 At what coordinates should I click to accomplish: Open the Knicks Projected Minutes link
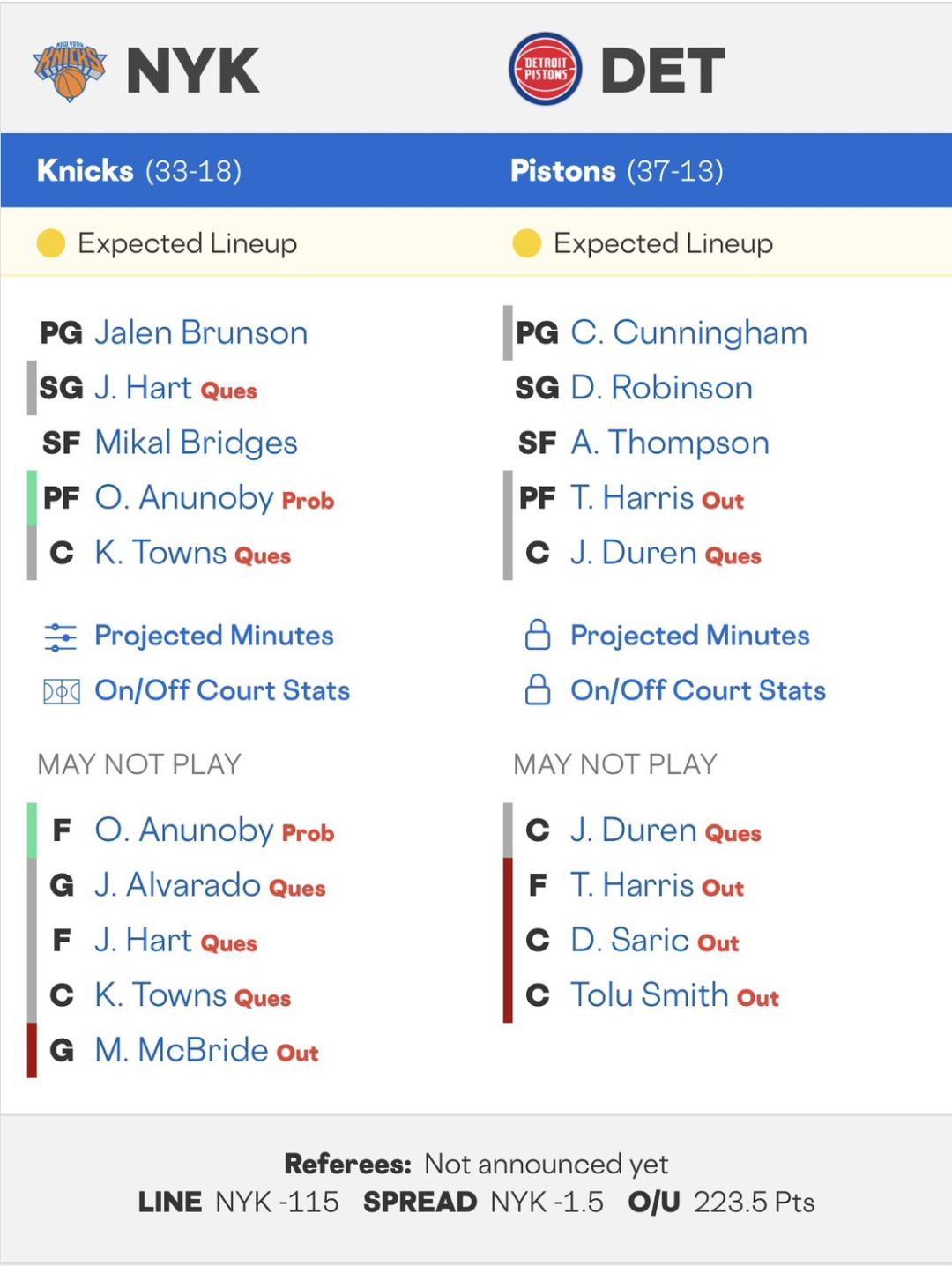pos(214,636)
